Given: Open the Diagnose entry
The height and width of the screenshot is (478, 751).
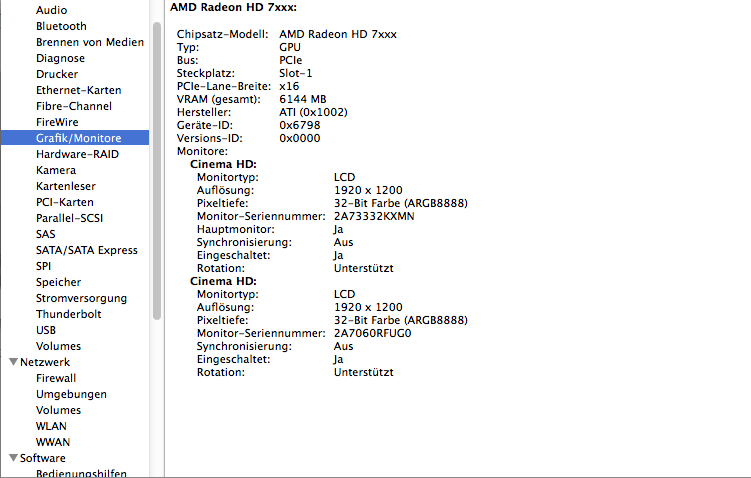Looking at the screenshot, I should coord(60,58).
